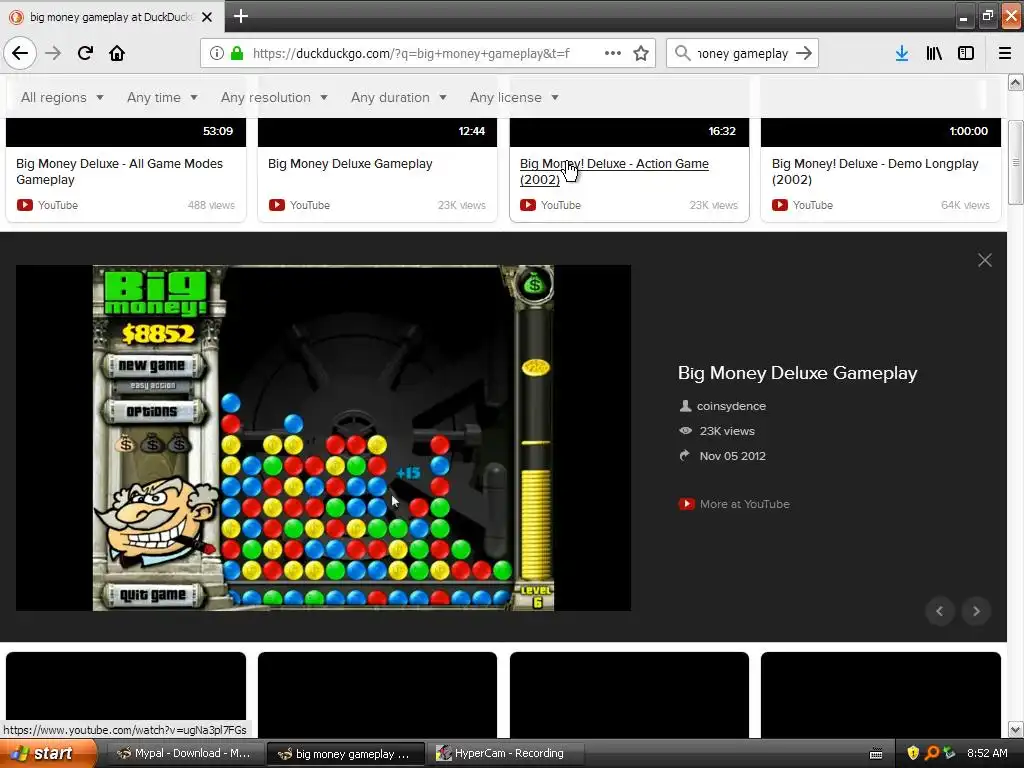
Task: Click the large Big Money video preview
Action: 323,438
